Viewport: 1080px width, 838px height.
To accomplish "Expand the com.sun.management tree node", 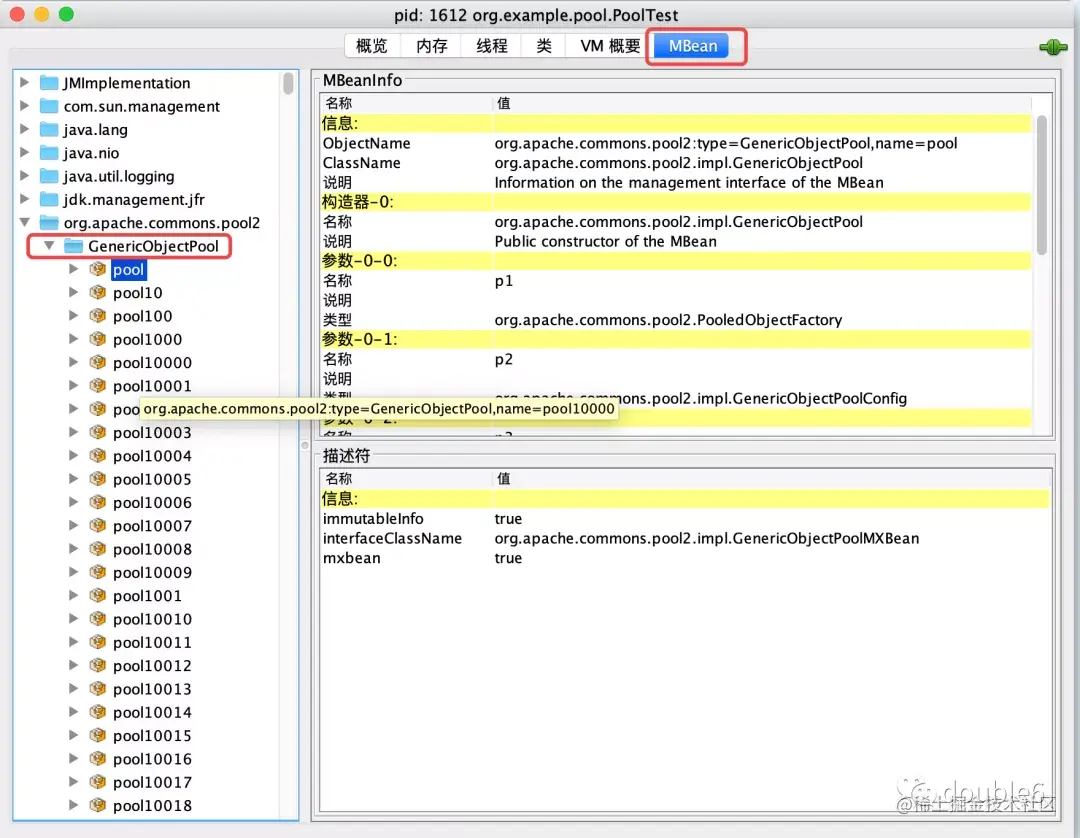I will pos(24,106).
